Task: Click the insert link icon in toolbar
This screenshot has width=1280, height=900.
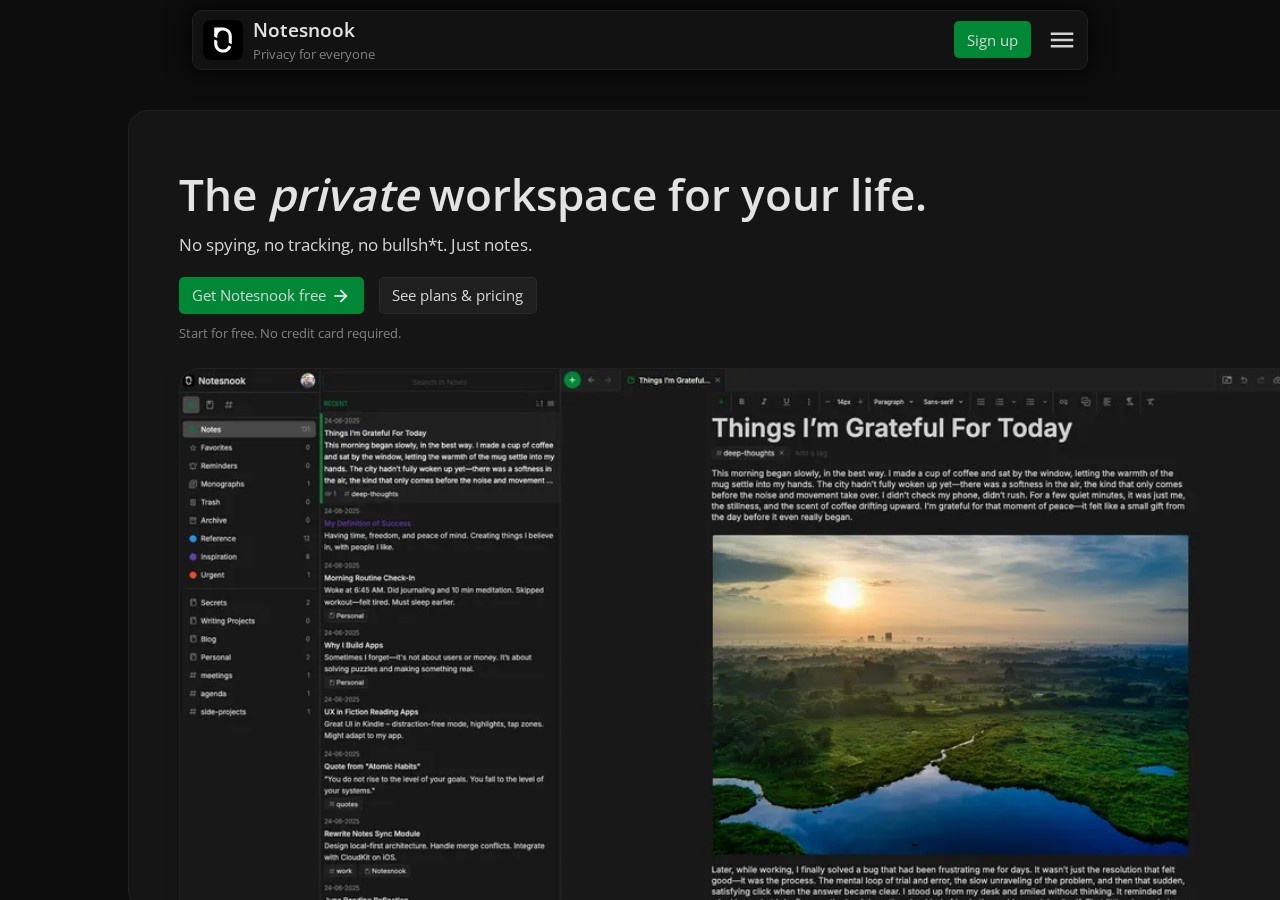Action: pos(1063,402)
